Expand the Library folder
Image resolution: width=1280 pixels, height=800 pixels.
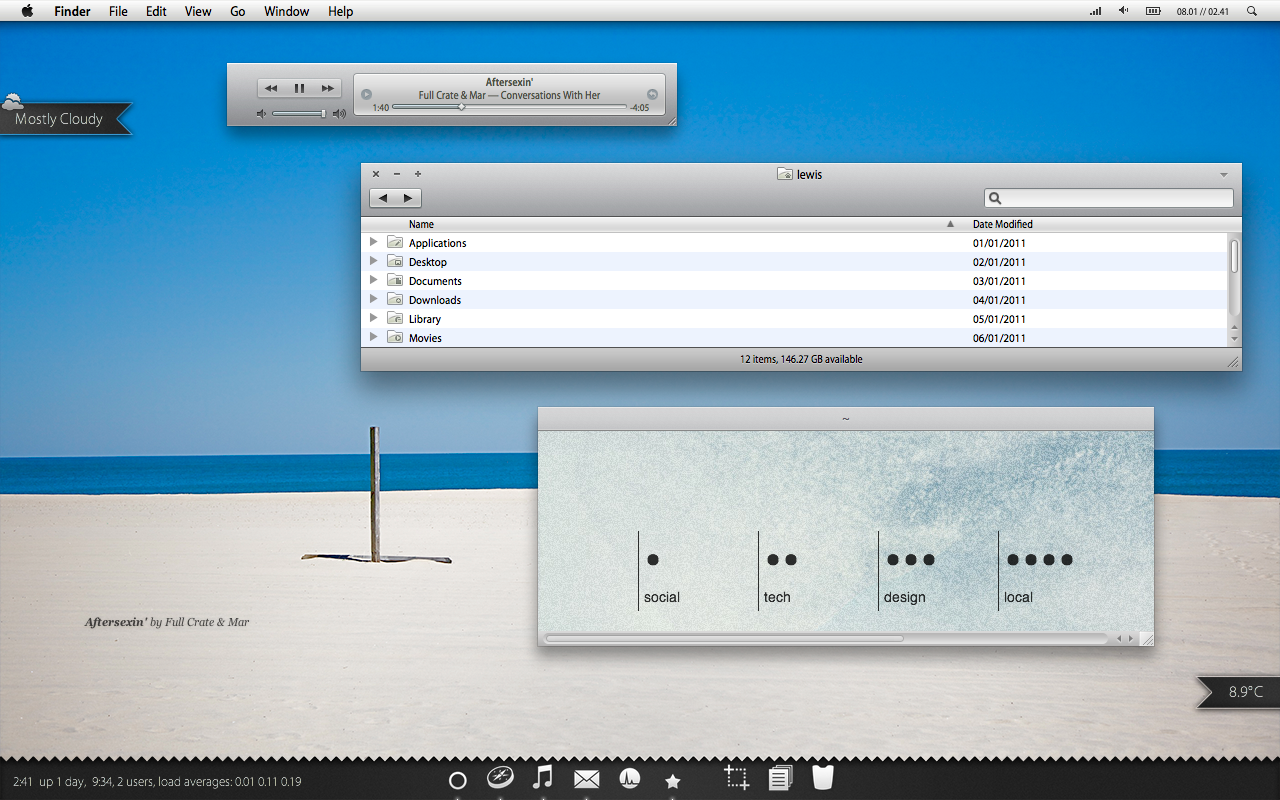point(374,318)
